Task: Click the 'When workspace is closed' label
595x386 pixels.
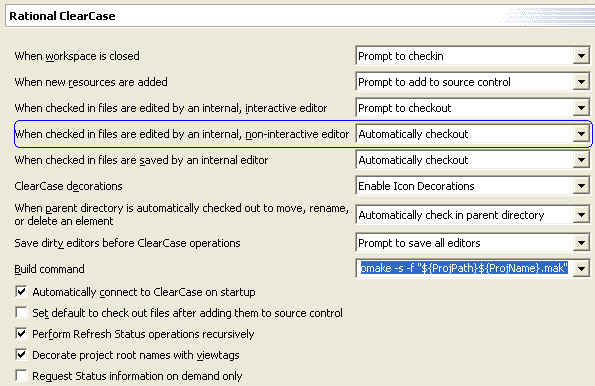Action: 77,56
